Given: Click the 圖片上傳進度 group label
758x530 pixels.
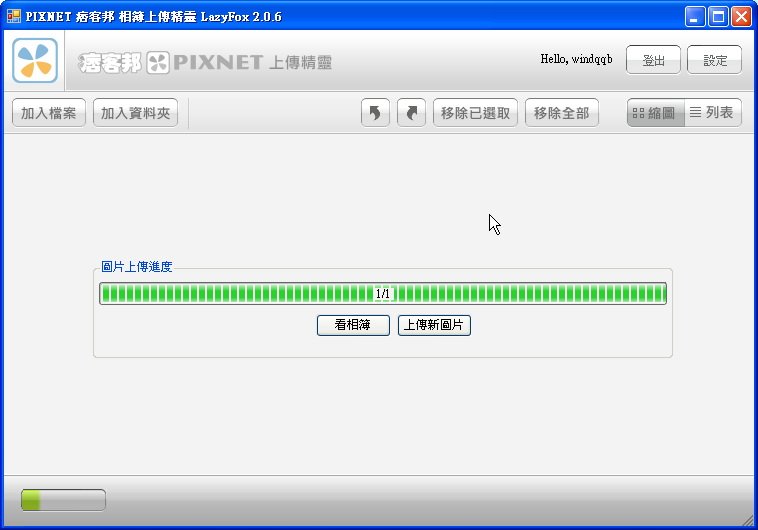Looking at the screenshot, I should coord(136,266).
